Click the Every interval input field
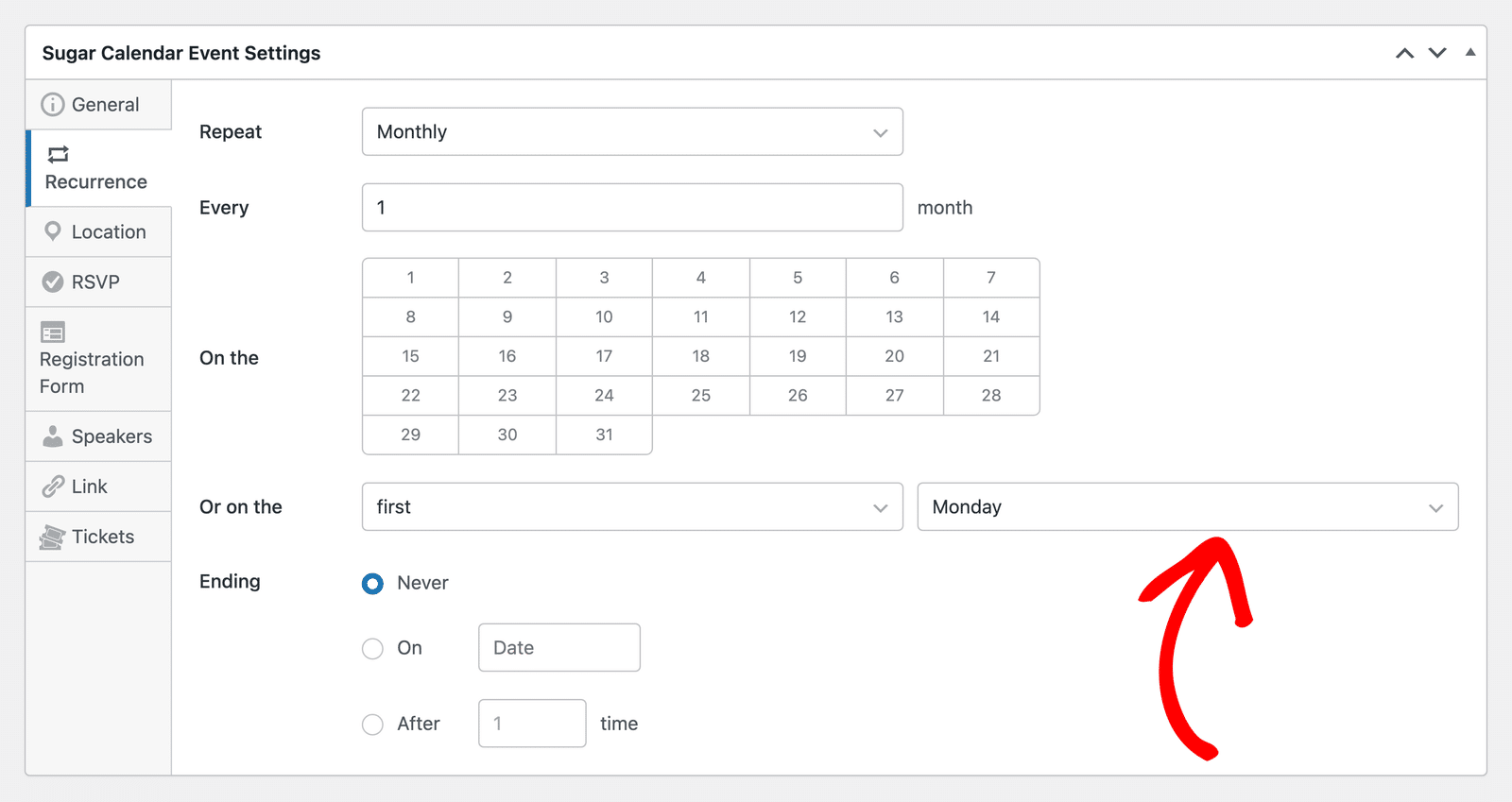Screen dimensions: 1512x802 [x=632, y=207]
